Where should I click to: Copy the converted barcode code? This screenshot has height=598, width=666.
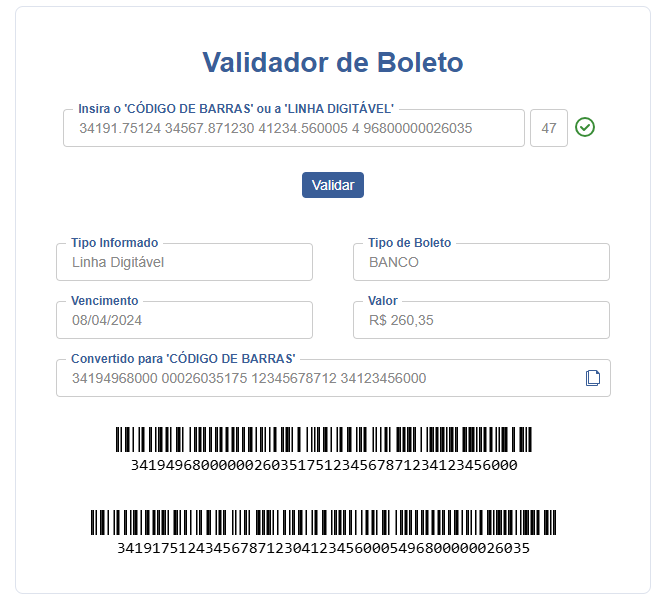[592, 378]
